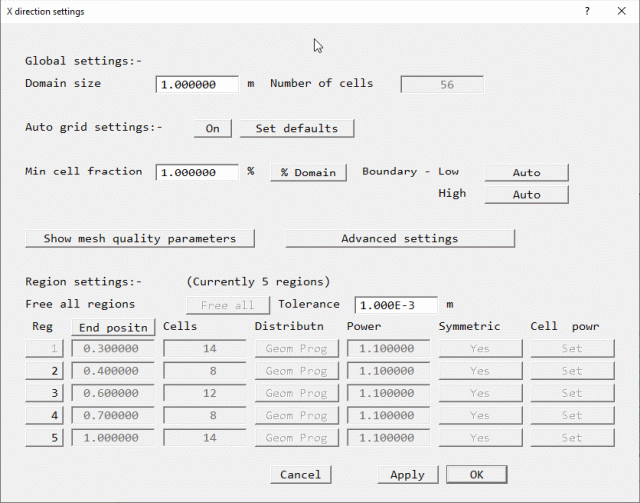Select region 5 button
640x503 pixels.
44,437
